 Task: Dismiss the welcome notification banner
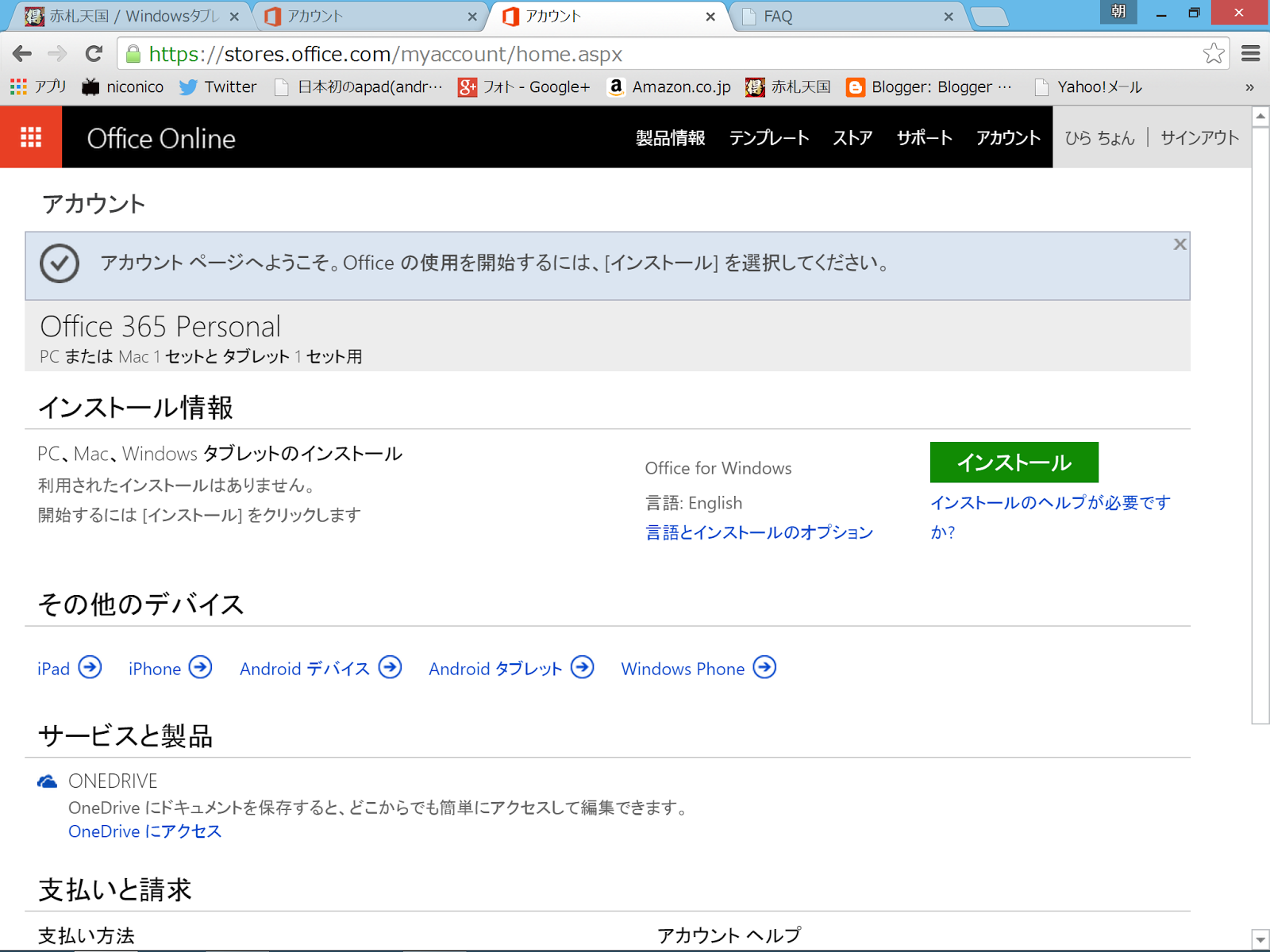[1180, 244]
